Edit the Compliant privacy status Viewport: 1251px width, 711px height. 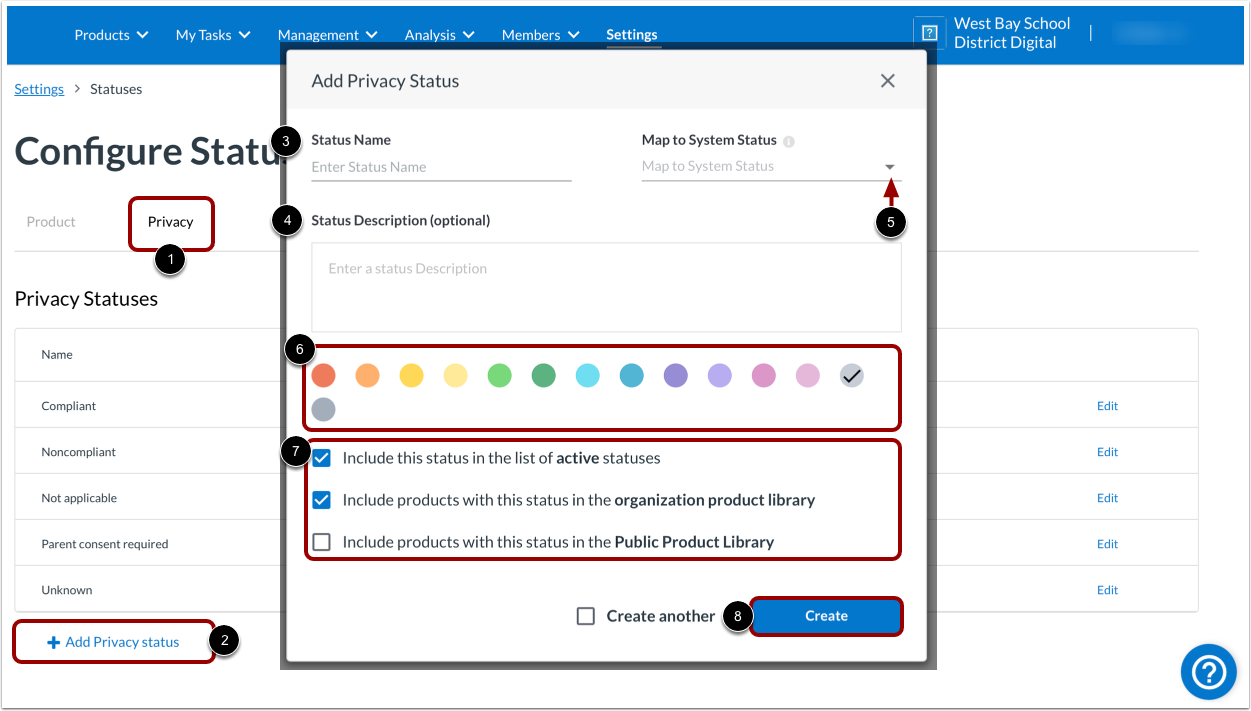click(x=1107, y=405)
